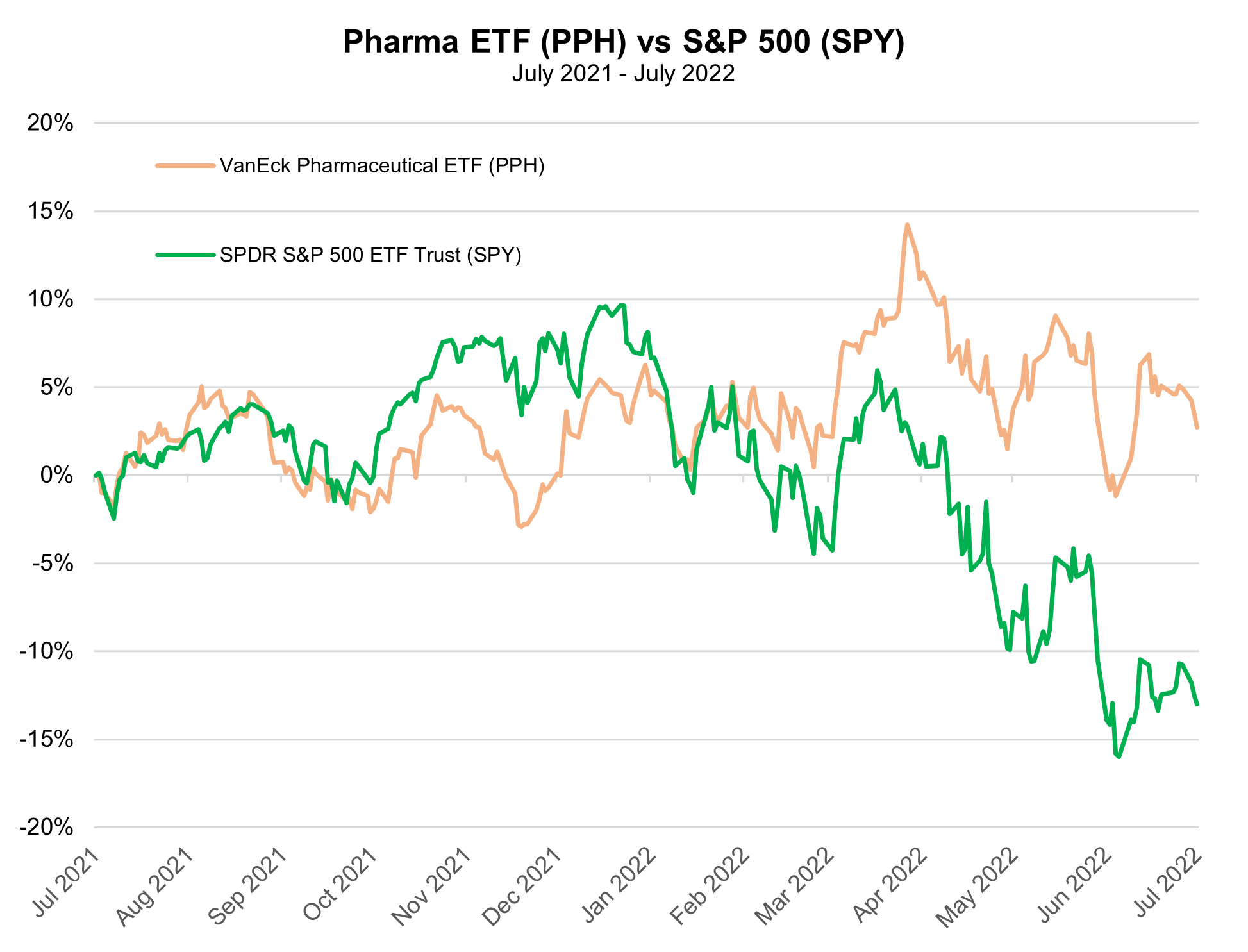Select the SPDR S&P 500 ETF Trust legend label
The width and height of the screenshot is (1248, 952).
[370, 255]
